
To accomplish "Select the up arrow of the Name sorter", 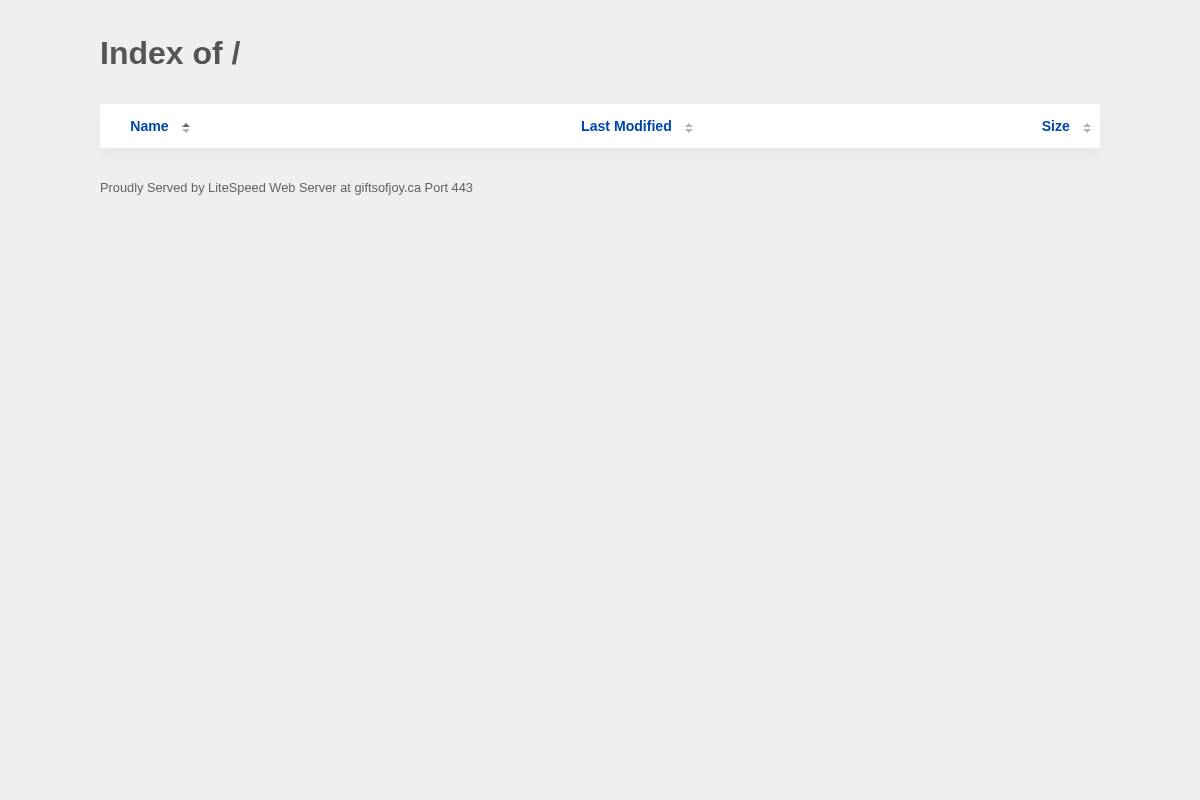I will coord(186,123).
